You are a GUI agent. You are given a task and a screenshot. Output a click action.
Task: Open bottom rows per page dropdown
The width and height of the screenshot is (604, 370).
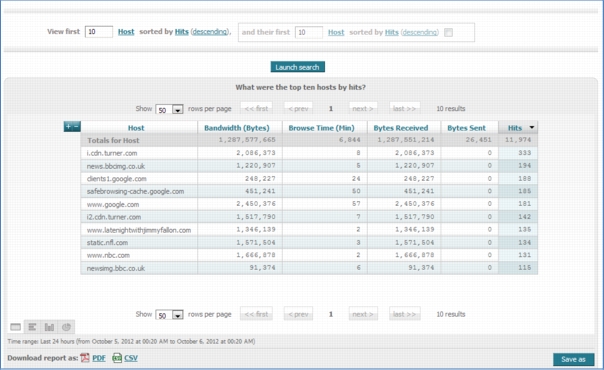[x=169, y=315]
